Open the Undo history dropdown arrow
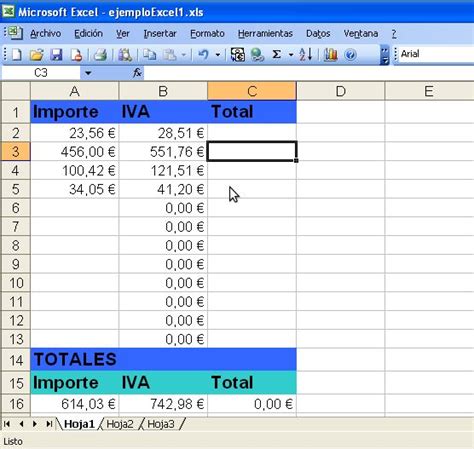The height and width of the screenshot is (449, 474). coord(218,54)
